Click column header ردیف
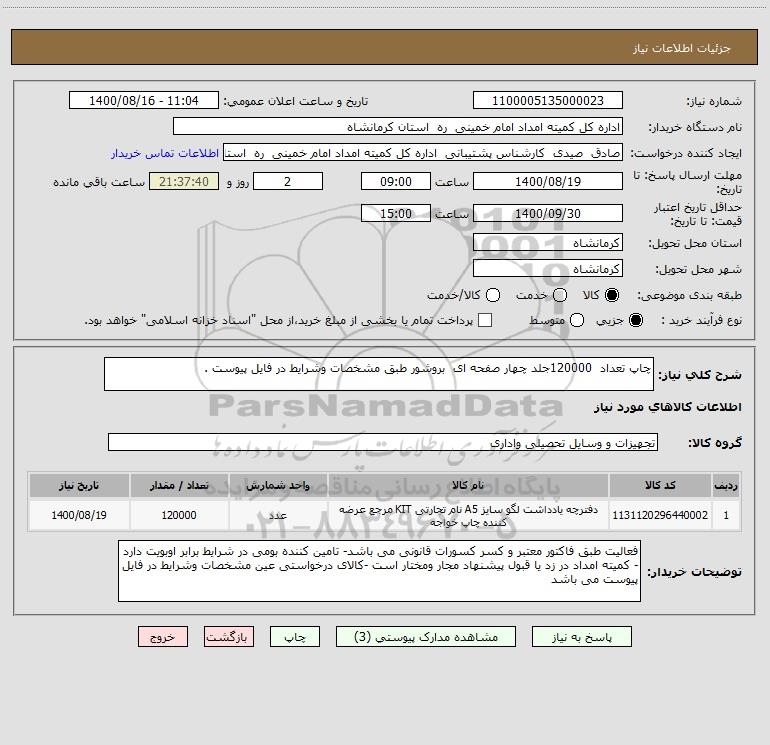 click(x=726, y=485)
